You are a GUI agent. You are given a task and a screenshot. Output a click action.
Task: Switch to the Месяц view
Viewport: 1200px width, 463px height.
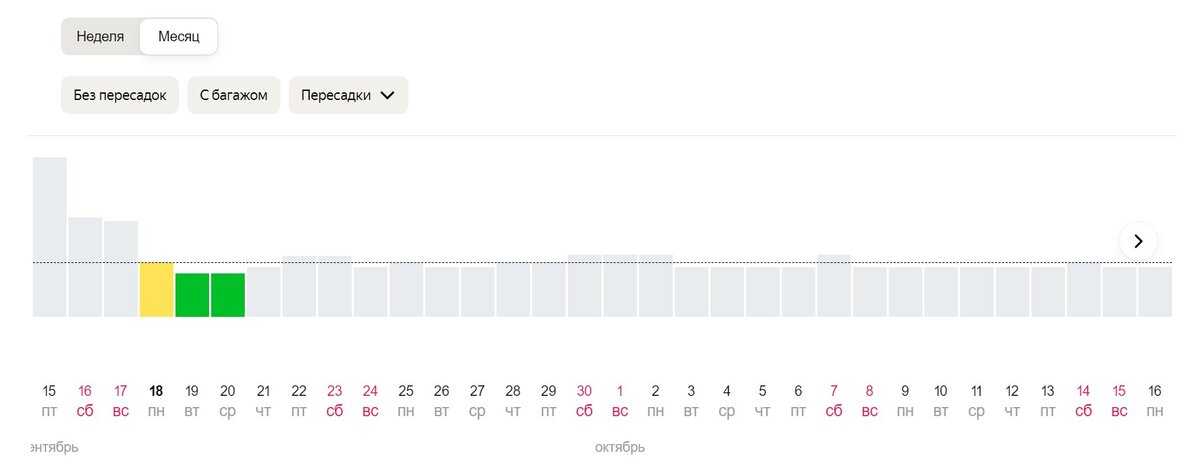pos(178,37)
